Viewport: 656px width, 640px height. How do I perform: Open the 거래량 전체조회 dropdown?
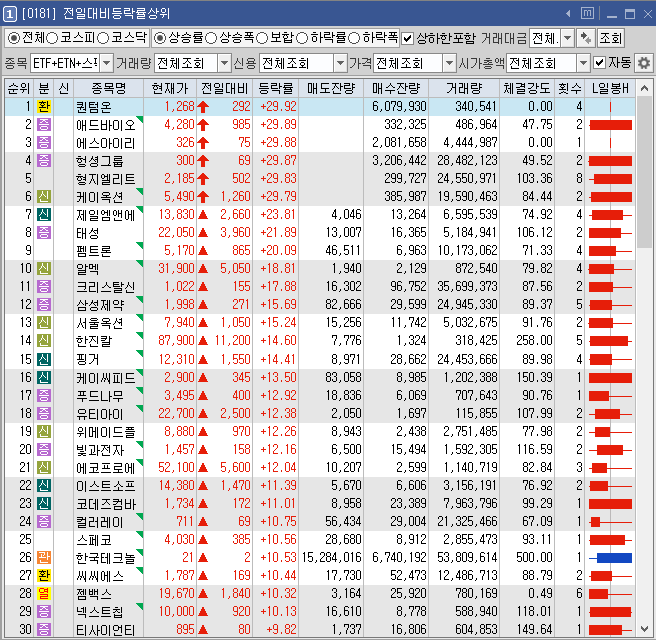pyautogui.click(x=224, y=63)
